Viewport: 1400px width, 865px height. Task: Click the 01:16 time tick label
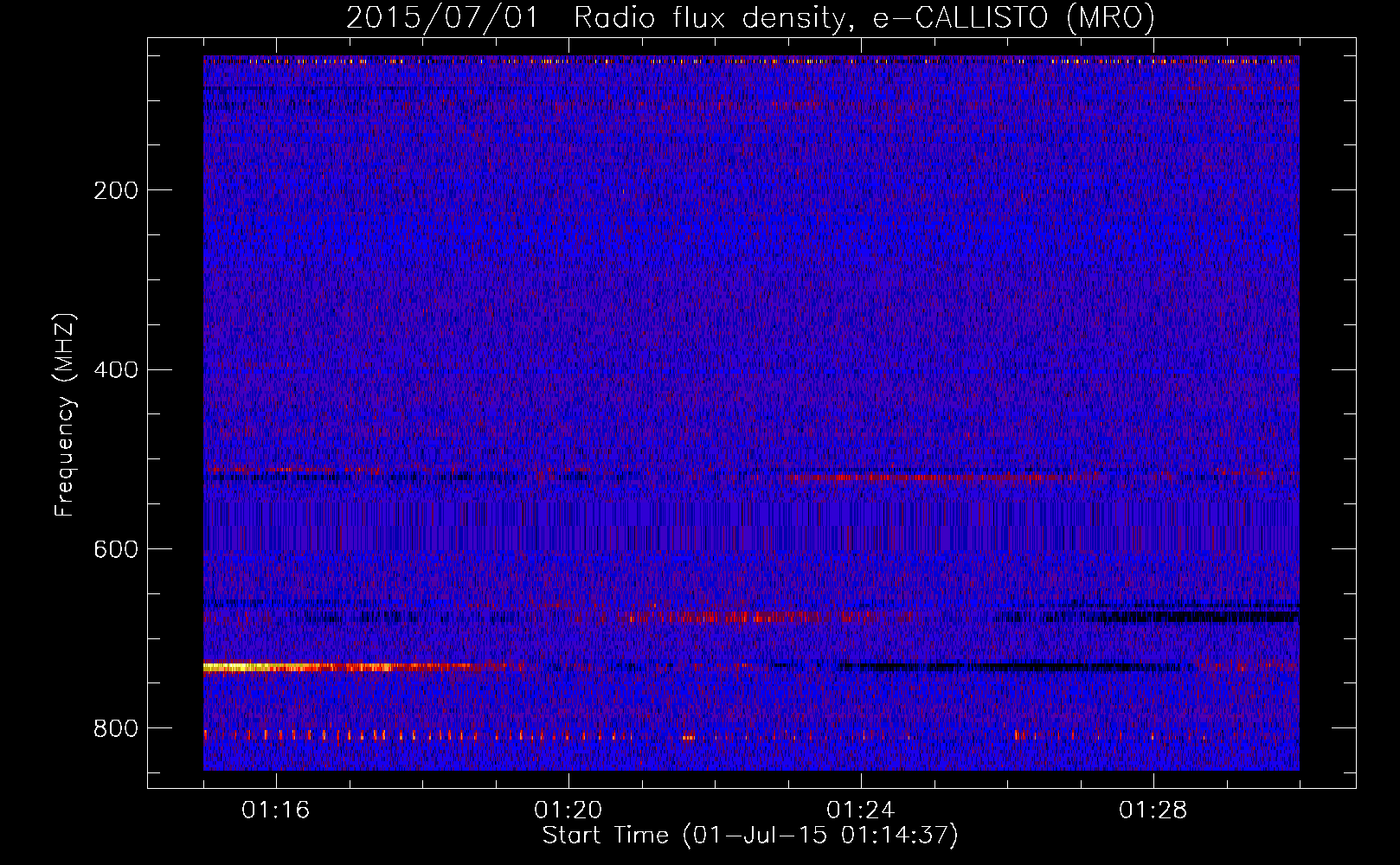coord(276,811)
